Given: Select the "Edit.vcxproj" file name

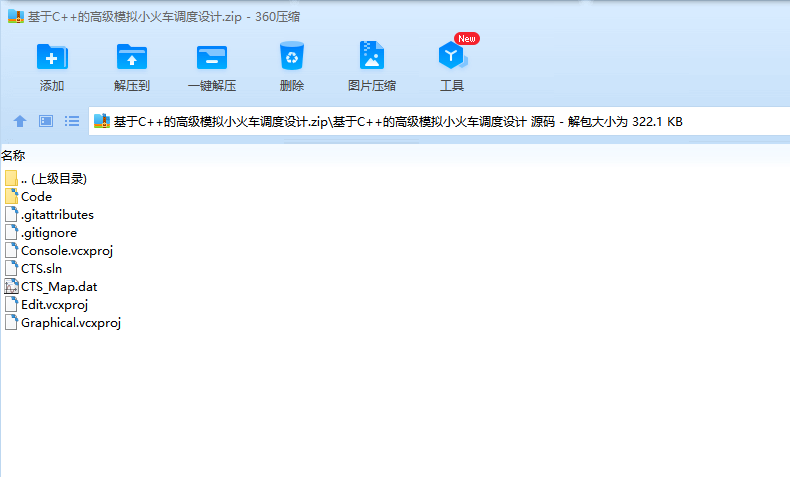Looking at the screenshot, I should pos(54,305).
